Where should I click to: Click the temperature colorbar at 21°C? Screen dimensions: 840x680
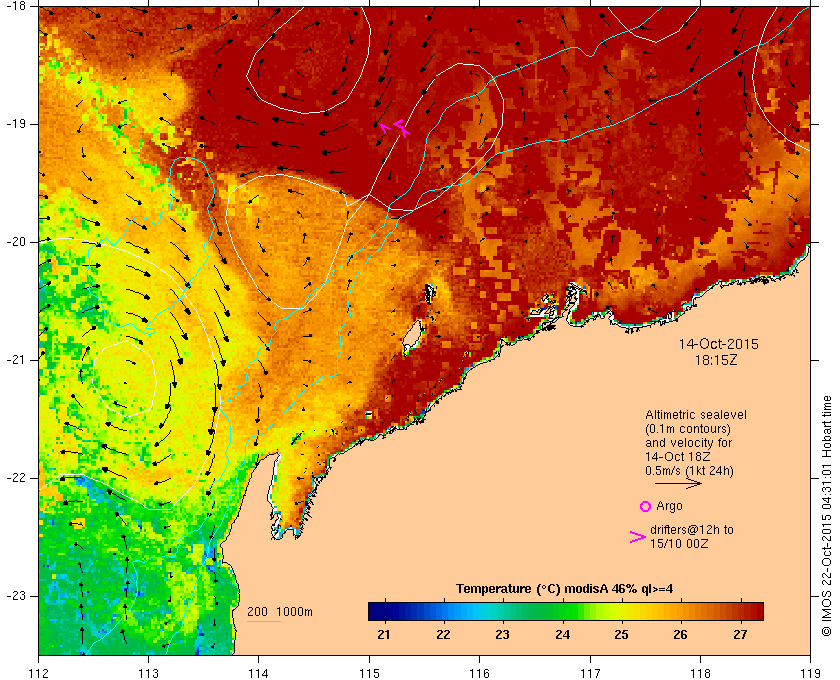pyautogui.click(x=384, y=611)
